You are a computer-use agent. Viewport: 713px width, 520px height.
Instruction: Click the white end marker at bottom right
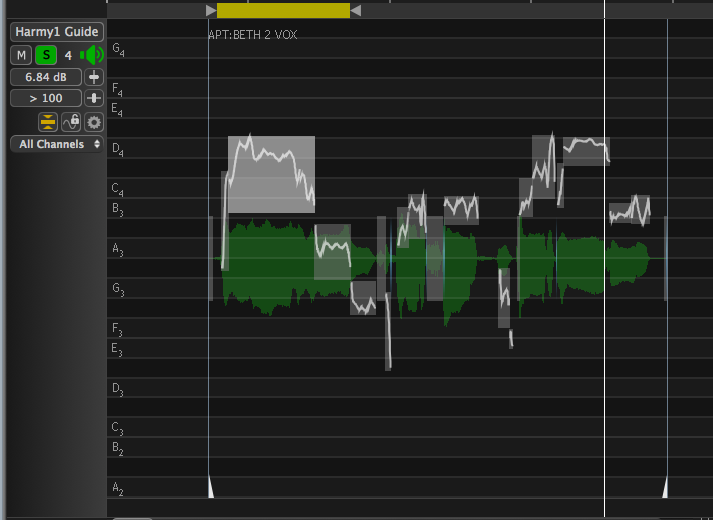click(x=664, y=487)
